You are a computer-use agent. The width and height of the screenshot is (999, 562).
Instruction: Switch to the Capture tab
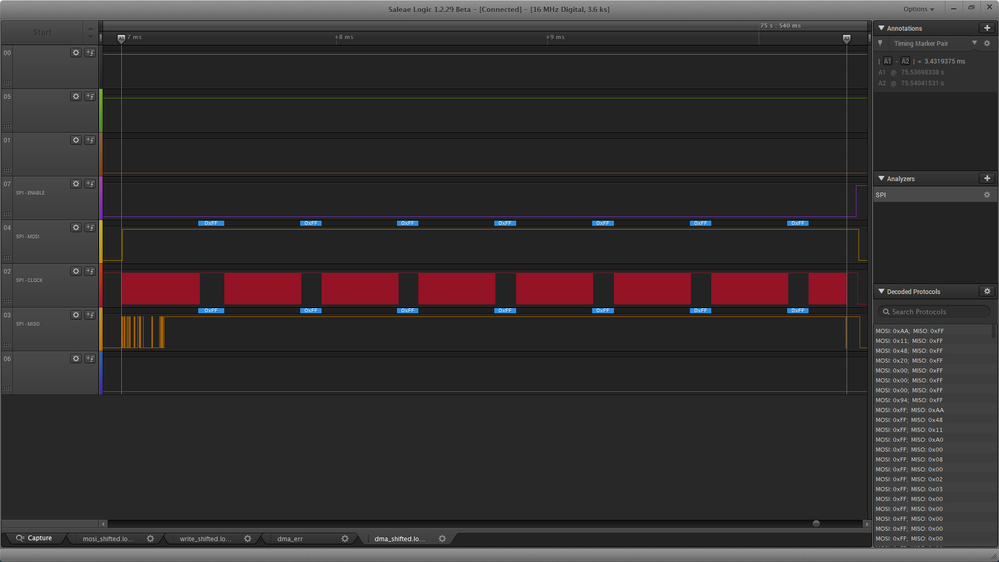pos(34,538)
